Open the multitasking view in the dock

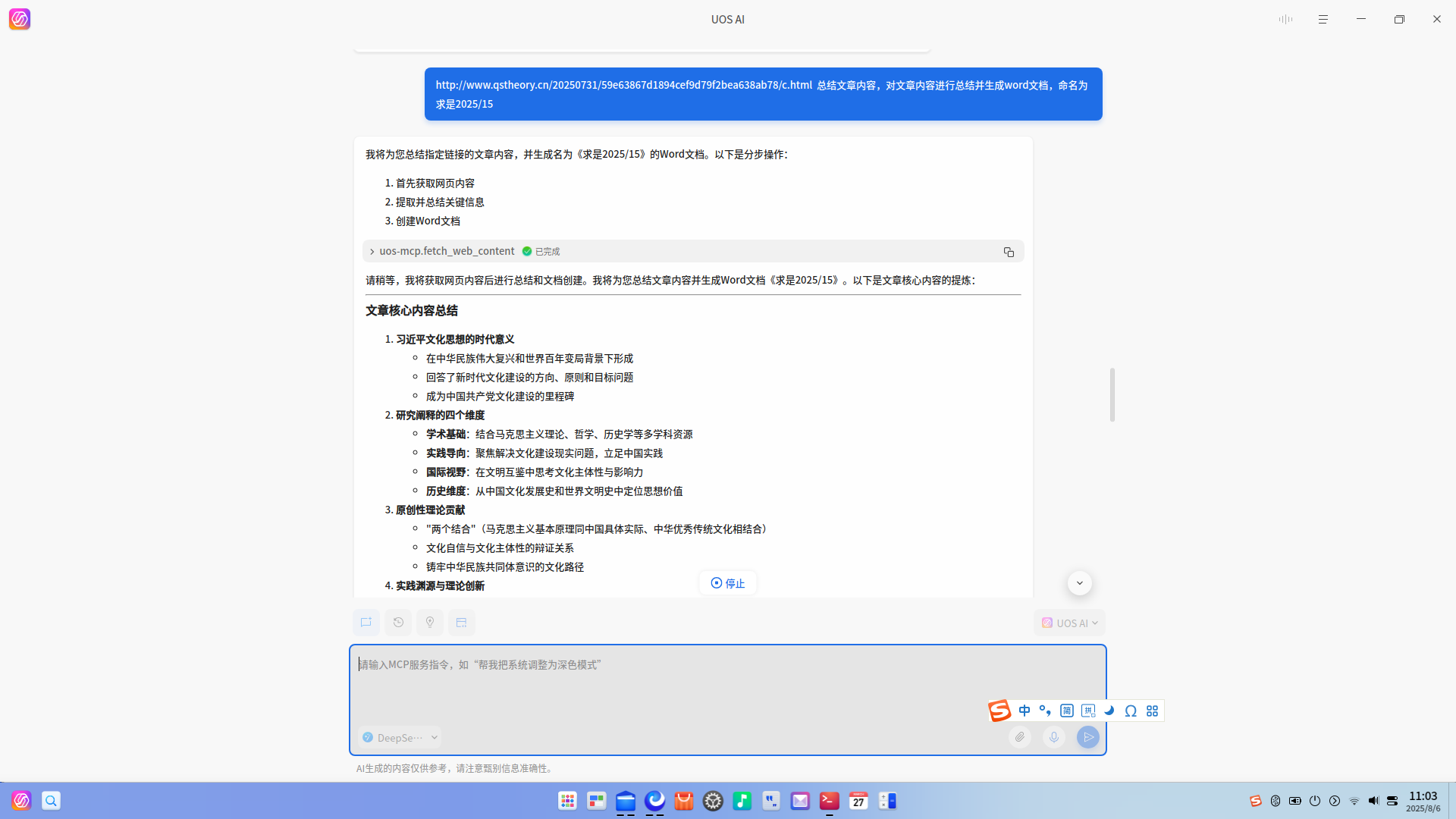pyautogui.click(x=597, y=801)
